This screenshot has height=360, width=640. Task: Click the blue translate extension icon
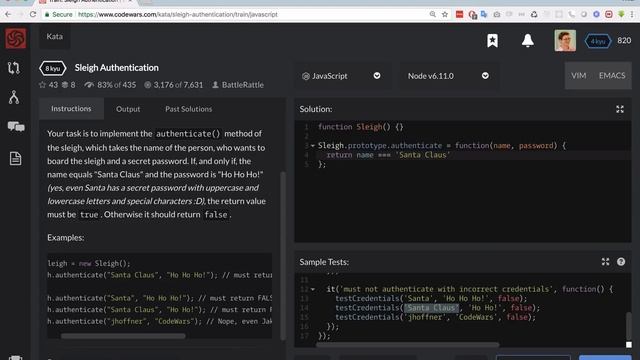484,14
